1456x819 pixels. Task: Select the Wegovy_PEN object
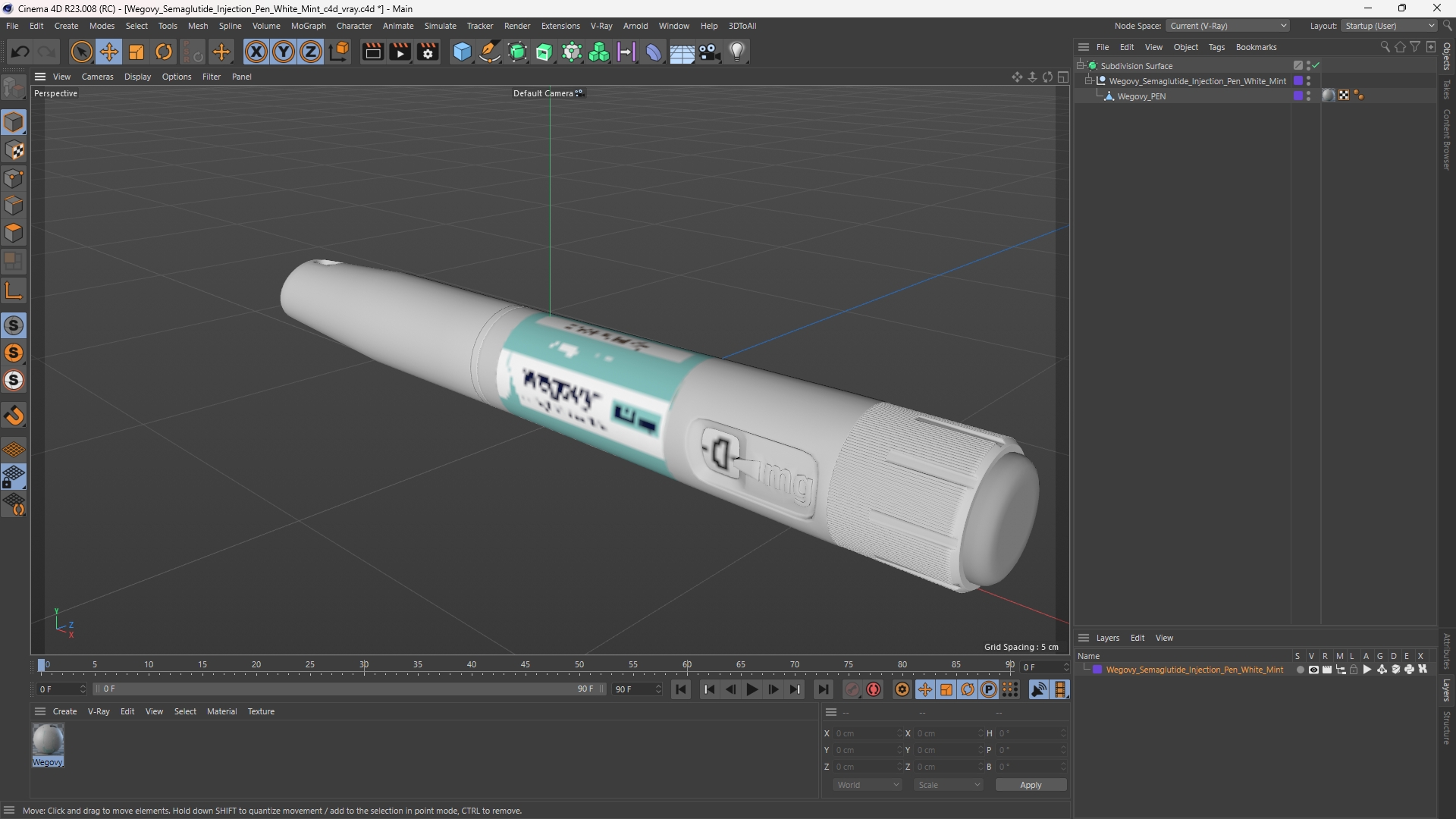coord(1141,96)
